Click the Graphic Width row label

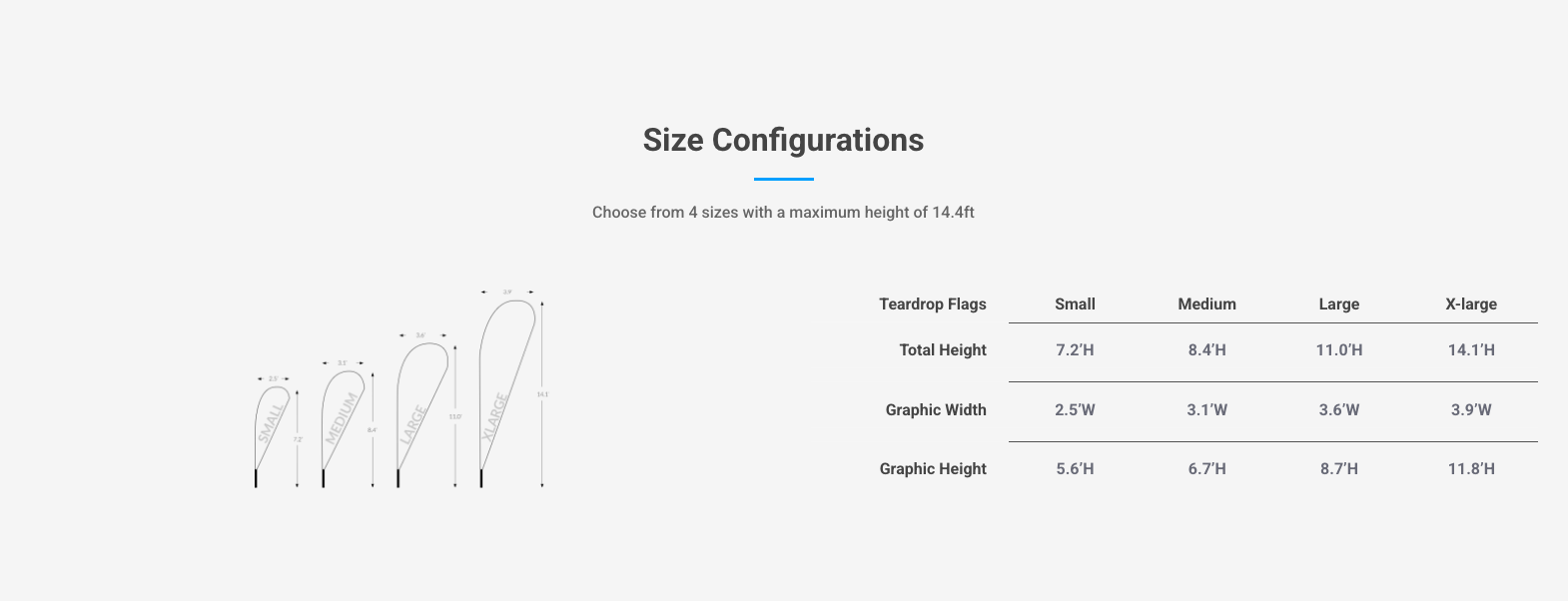(x=935, y=410)
